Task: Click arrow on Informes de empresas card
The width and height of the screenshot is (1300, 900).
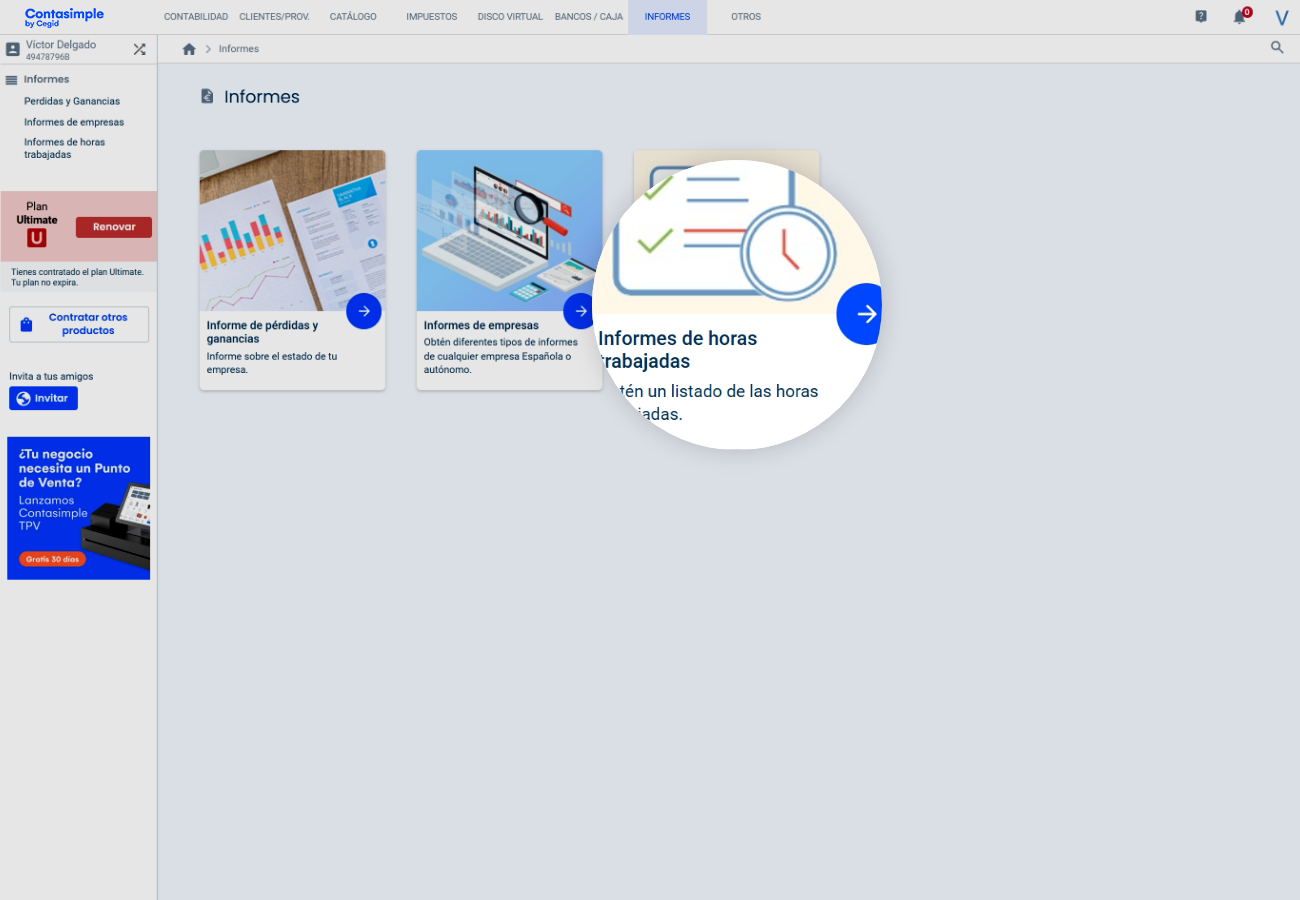Action: (581, 311)
